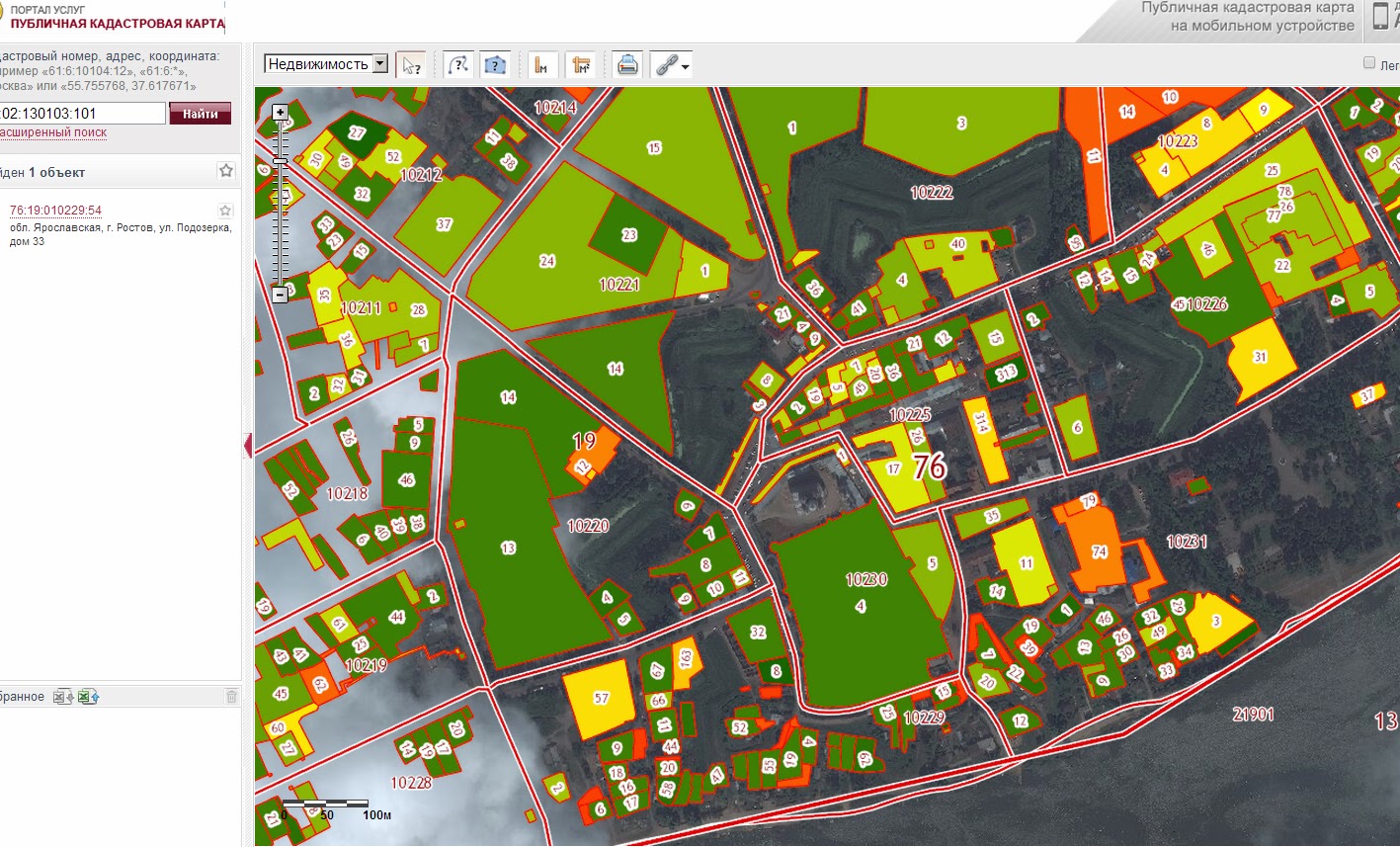Click parcel 24 in block 10221
1400x847 pixels.
[x=546, y=261]
